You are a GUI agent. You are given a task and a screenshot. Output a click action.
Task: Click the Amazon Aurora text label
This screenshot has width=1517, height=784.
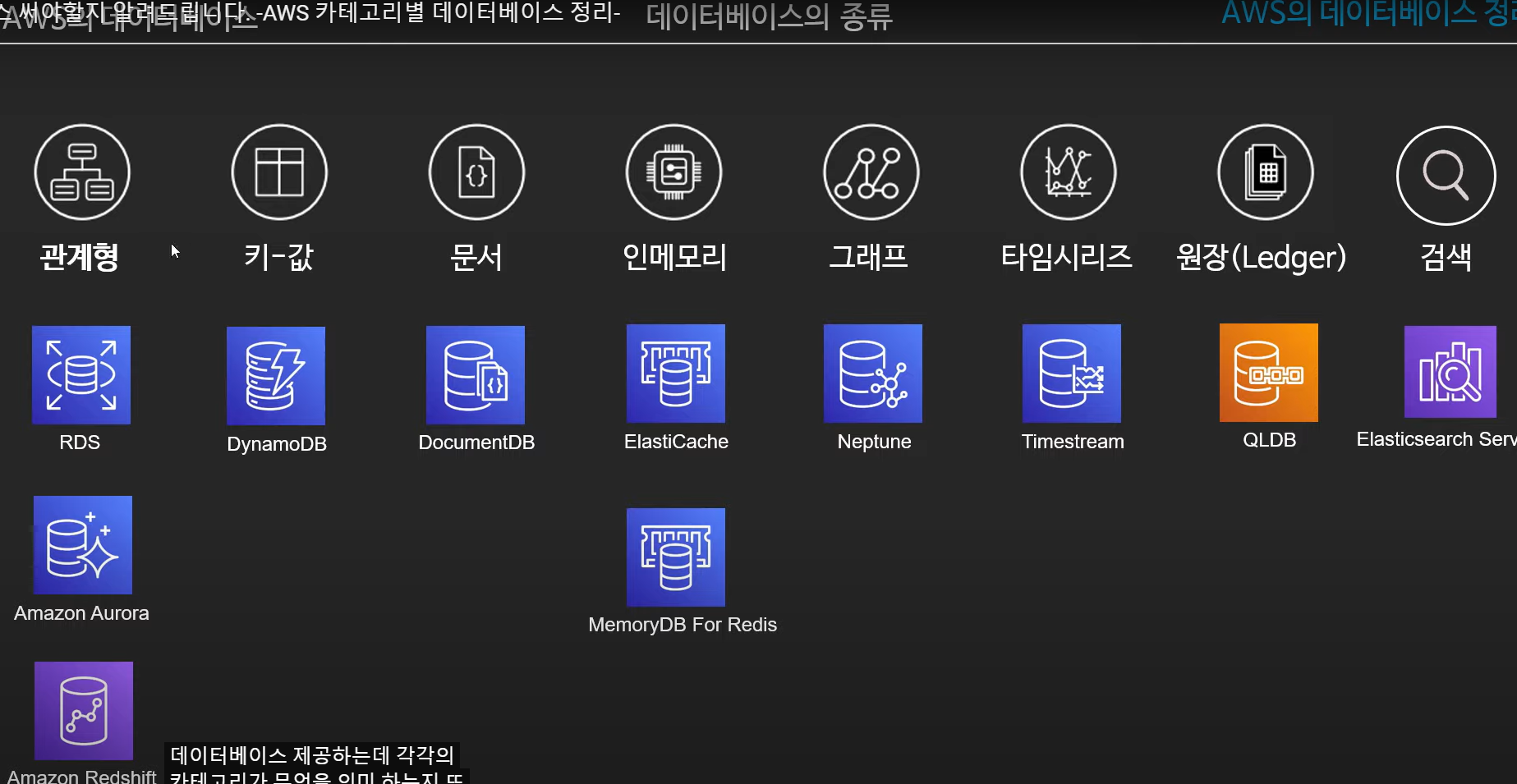pyautogui.click(x=81, y=613)
